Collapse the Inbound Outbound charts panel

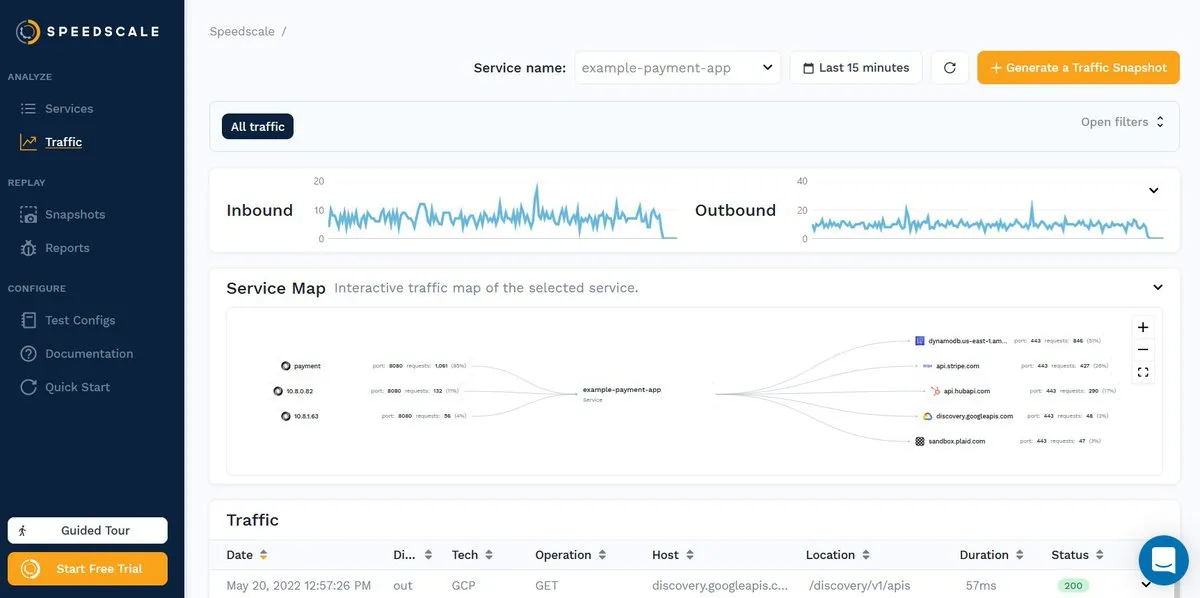(1153, 190)
